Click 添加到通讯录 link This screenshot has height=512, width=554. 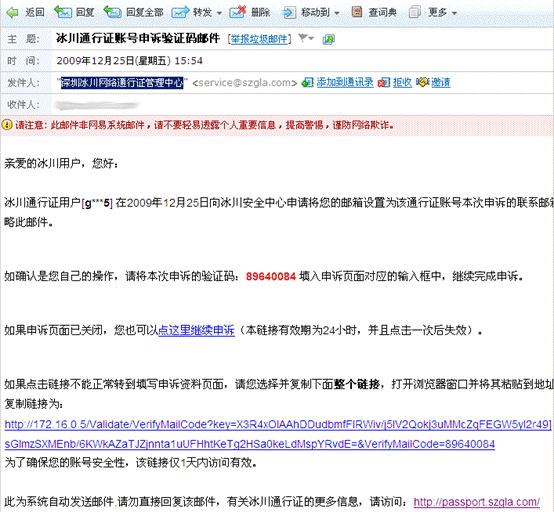pos(345,83)
